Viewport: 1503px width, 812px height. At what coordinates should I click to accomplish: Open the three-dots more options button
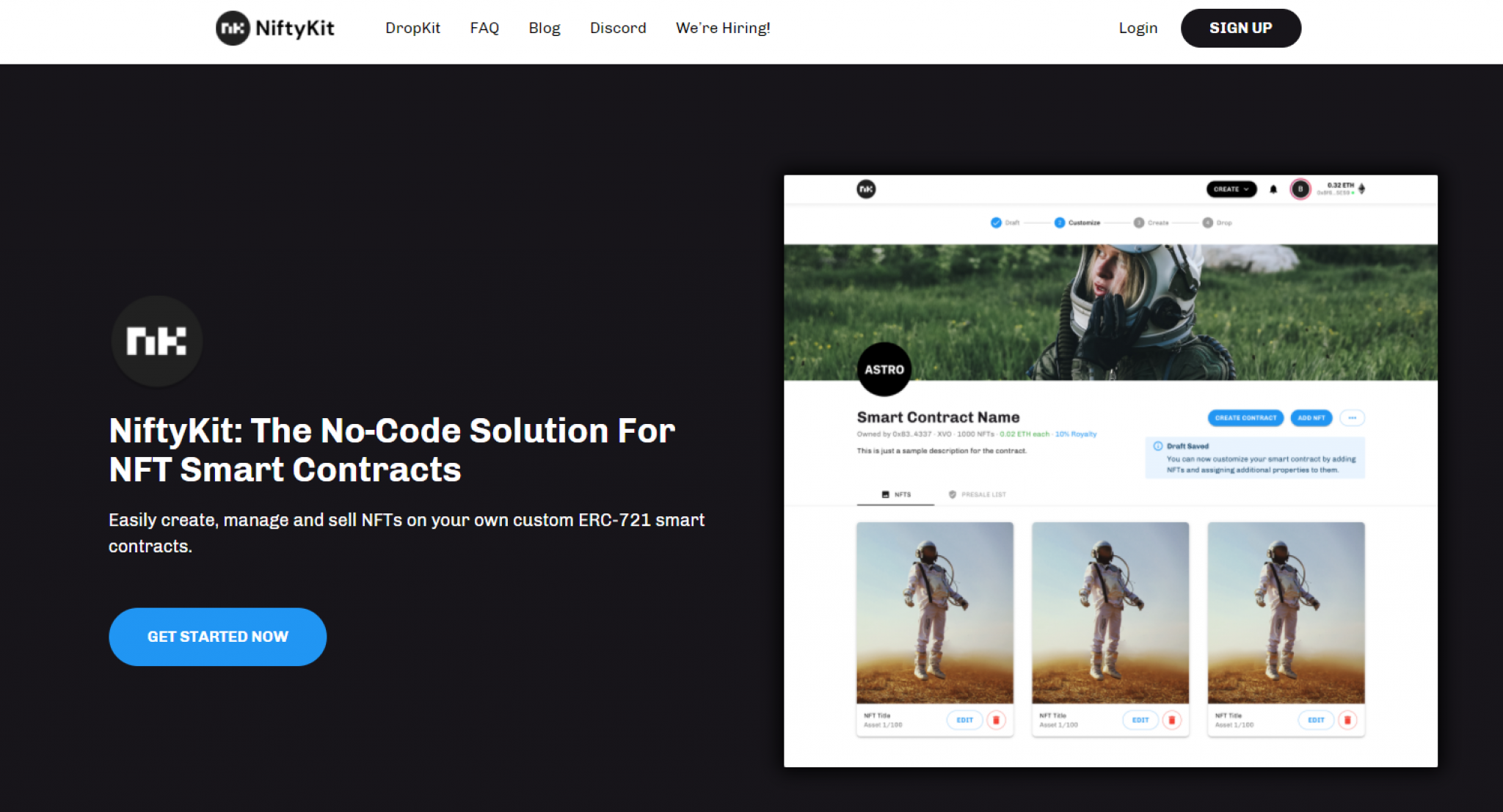(x=1352, y=418)
